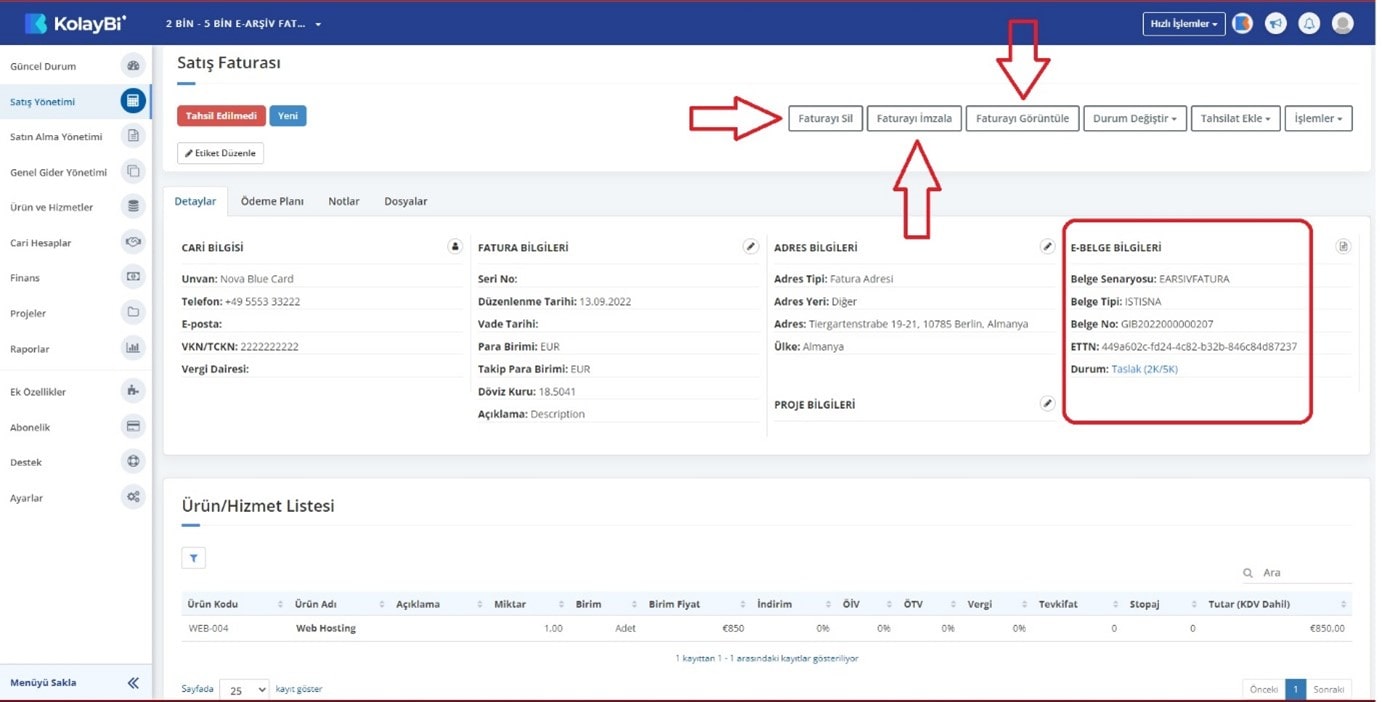This screenshot has height=702, width=1382.
Task: Click WEB-004 product code cell
Action: click(x=207, y=628)
